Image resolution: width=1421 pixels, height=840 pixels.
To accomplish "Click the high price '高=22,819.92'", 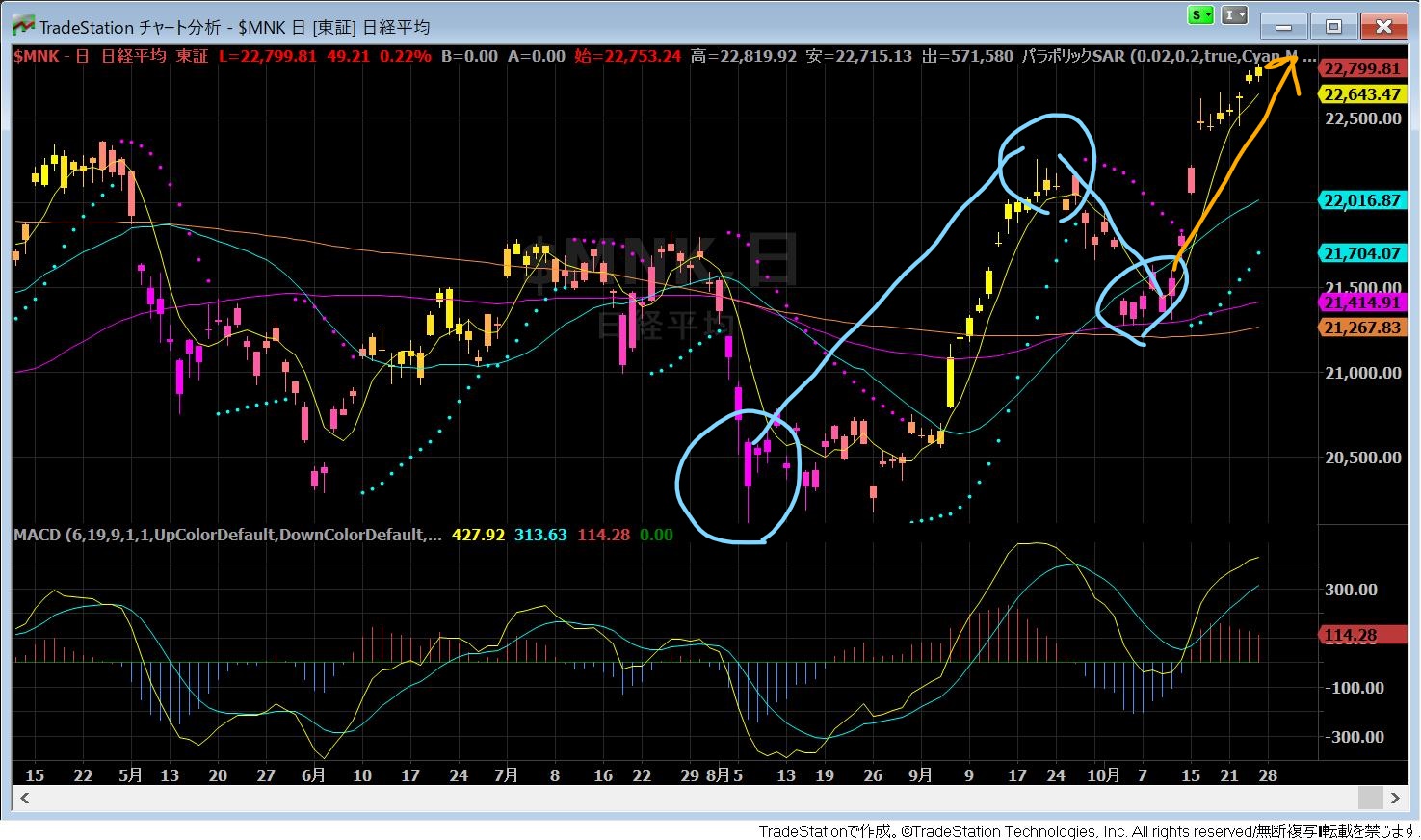I will 744,56.
